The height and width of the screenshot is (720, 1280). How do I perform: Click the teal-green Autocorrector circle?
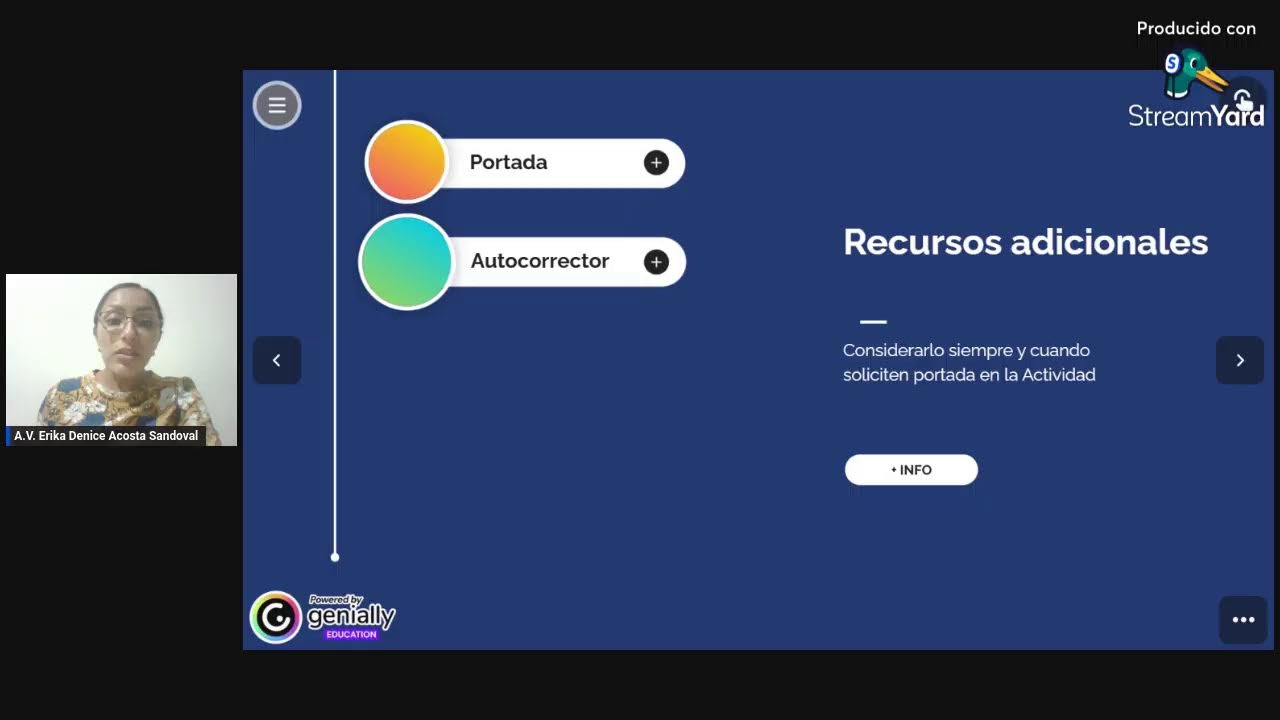pos(406,262)
